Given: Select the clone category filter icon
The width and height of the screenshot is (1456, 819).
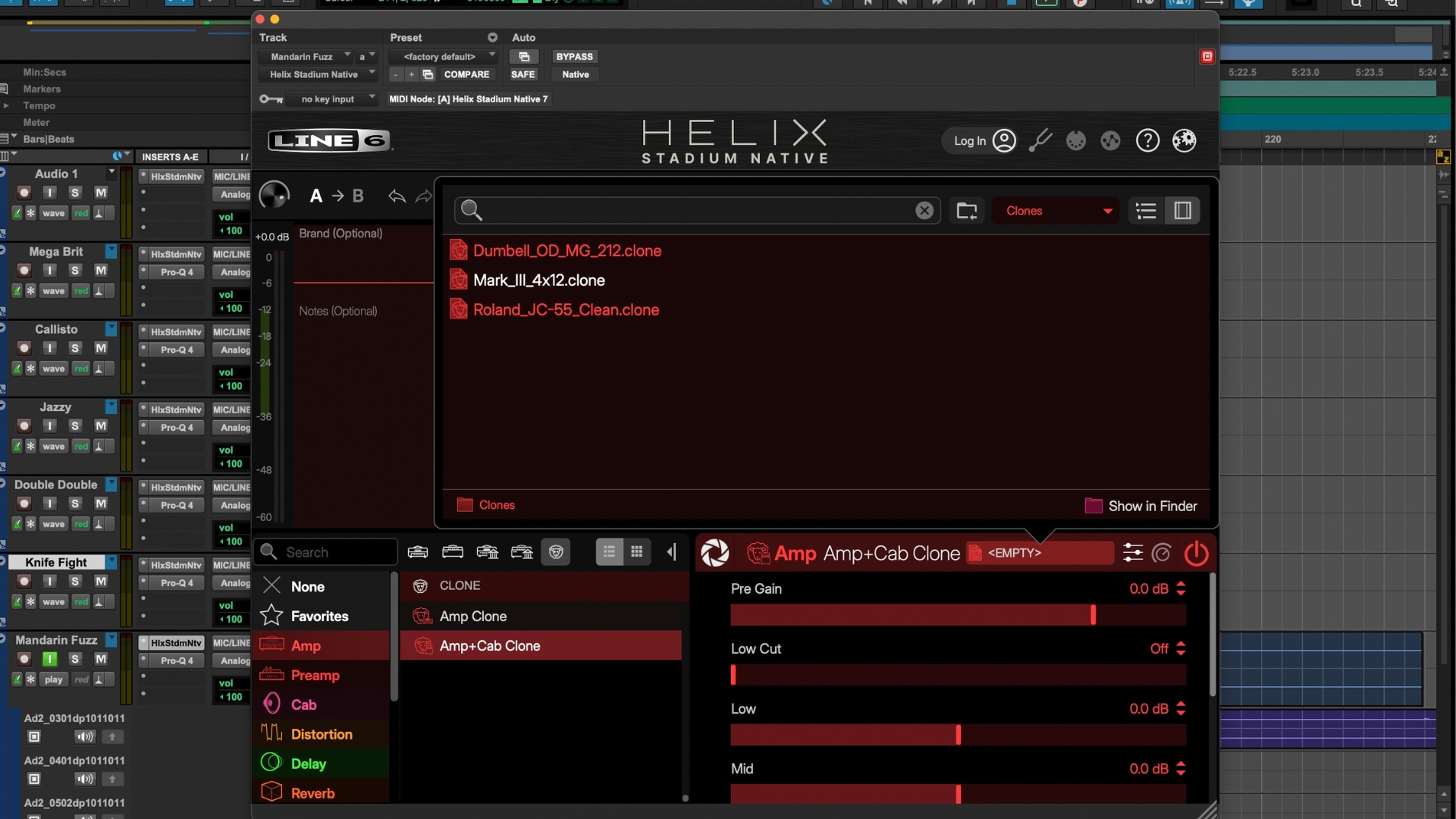Looking at the screenshot, I should pyautogui.click(x=556, y=552).
